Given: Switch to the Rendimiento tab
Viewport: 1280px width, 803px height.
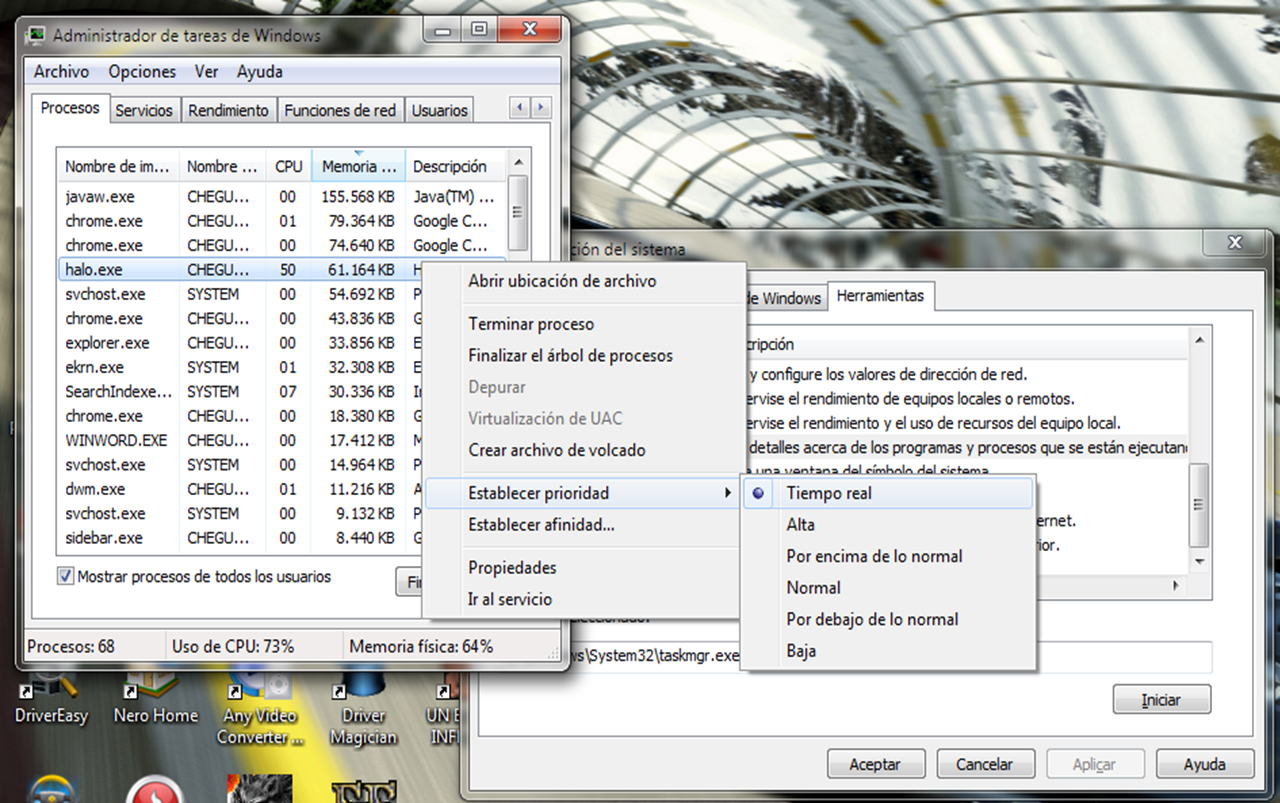Looking at the screenshot, I should click(x=228, y=111).
